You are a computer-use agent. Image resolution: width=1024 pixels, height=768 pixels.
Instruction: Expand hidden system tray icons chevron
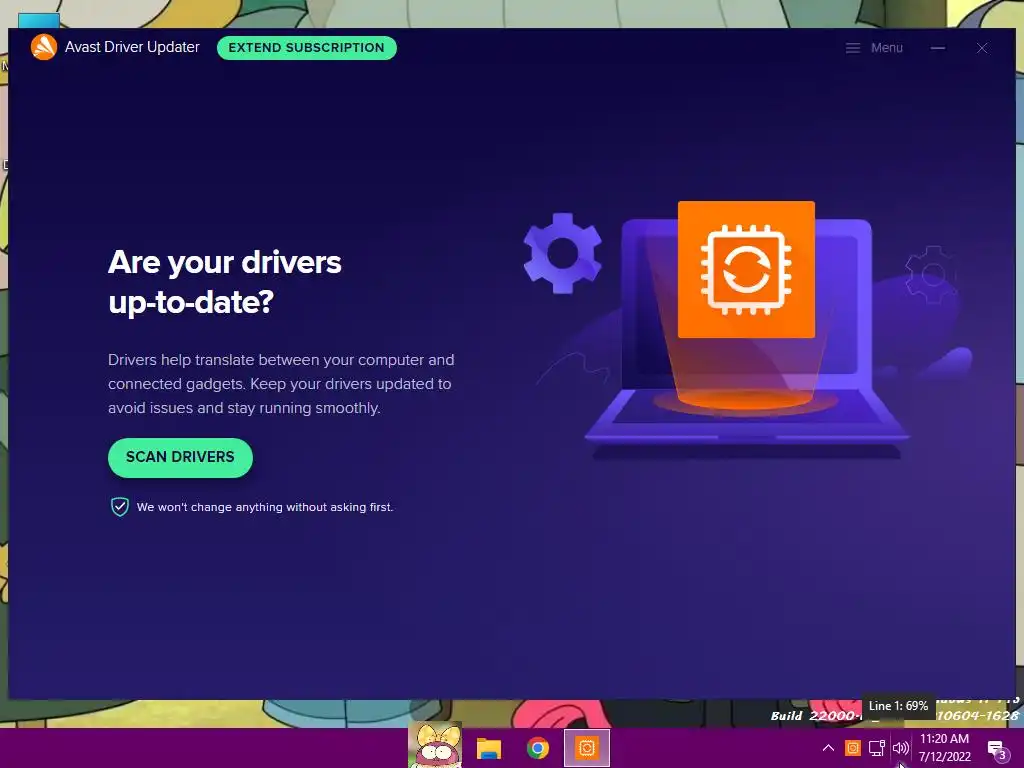tap(828, 748)
